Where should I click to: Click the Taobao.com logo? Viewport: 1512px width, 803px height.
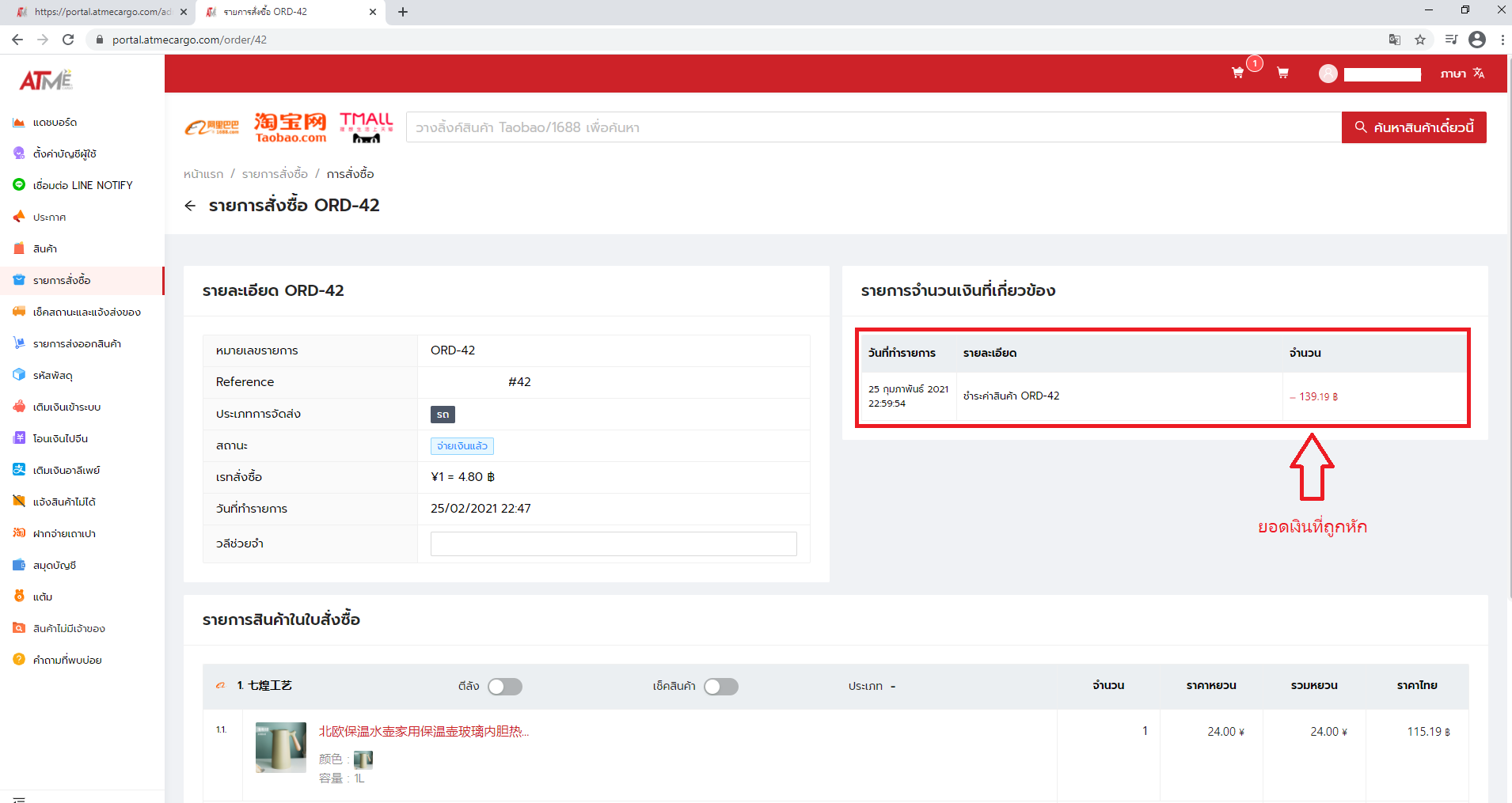[x=291, y=127]
